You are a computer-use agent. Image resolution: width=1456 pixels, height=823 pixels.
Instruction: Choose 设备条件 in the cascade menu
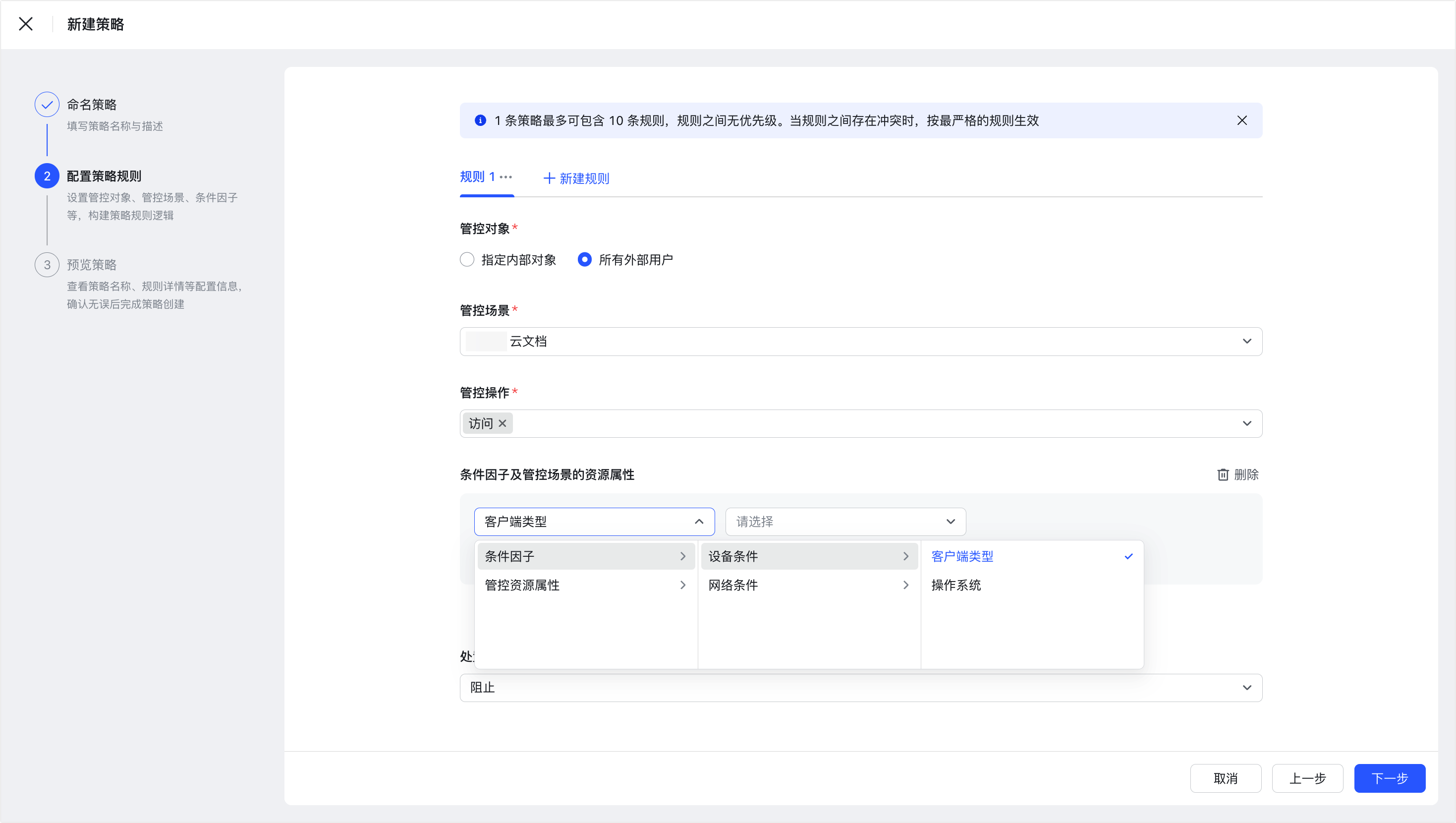pyautogui.click(x=809, y=557)
